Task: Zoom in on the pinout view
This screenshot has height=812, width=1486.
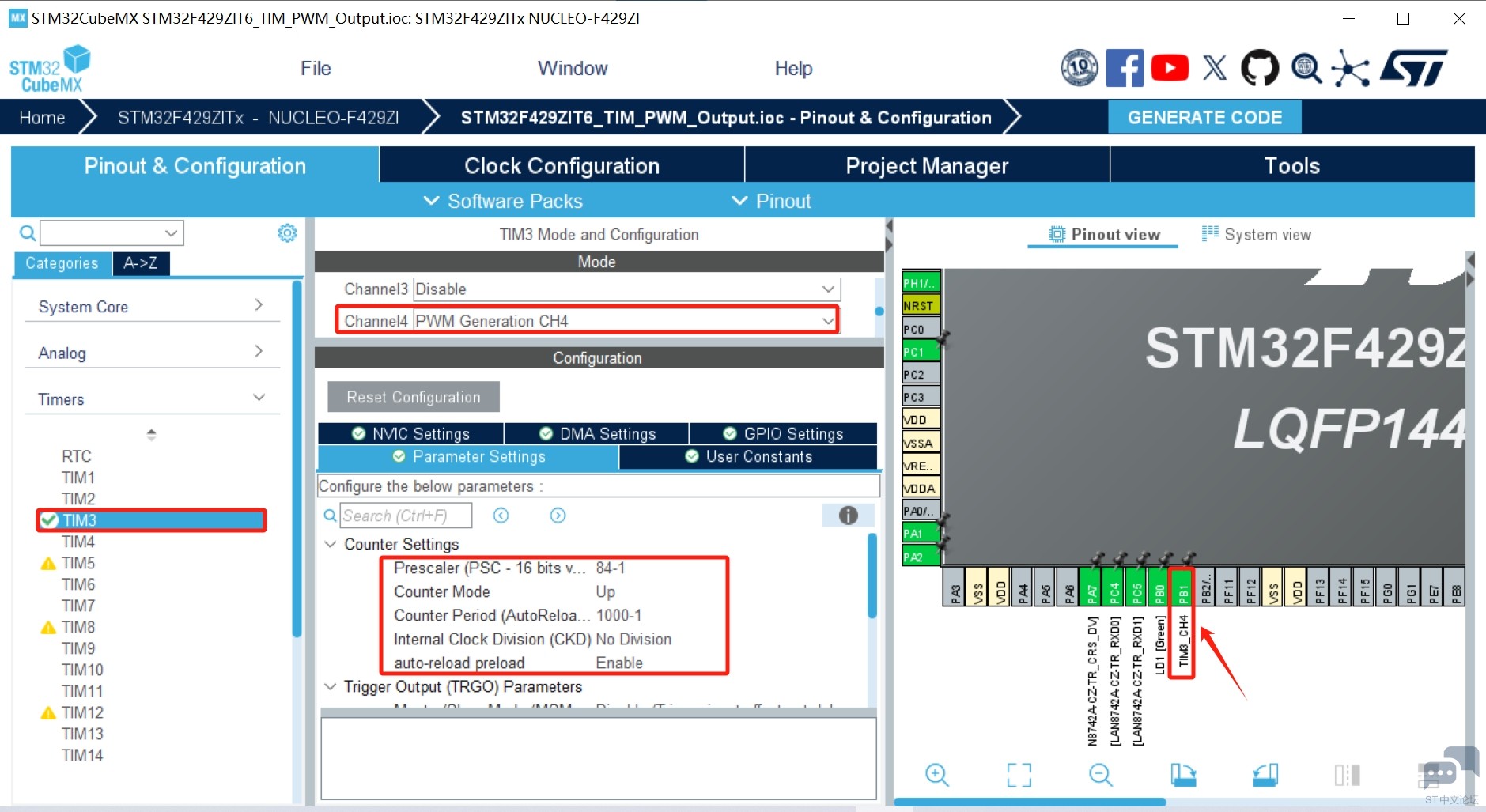Action: [x=937, y=775]
